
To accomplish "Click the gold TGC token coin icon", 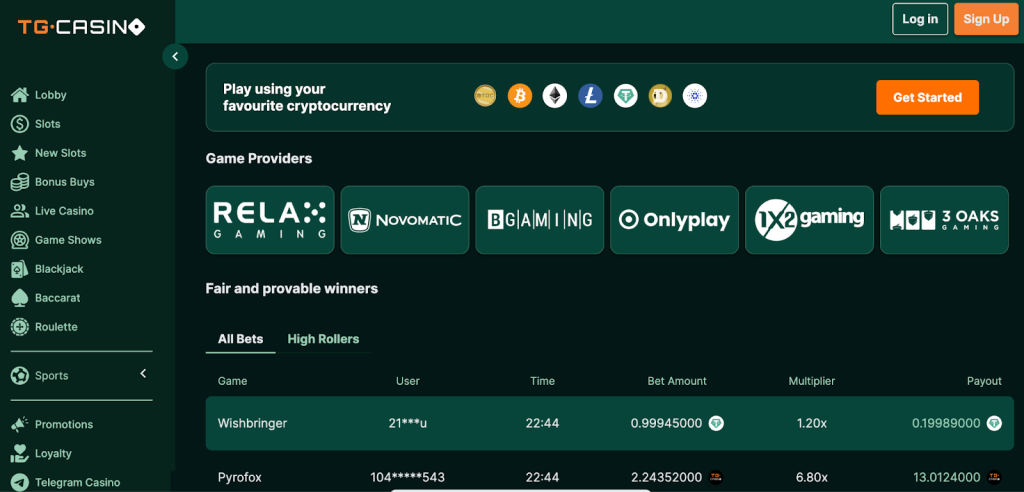I will (485, 96).
